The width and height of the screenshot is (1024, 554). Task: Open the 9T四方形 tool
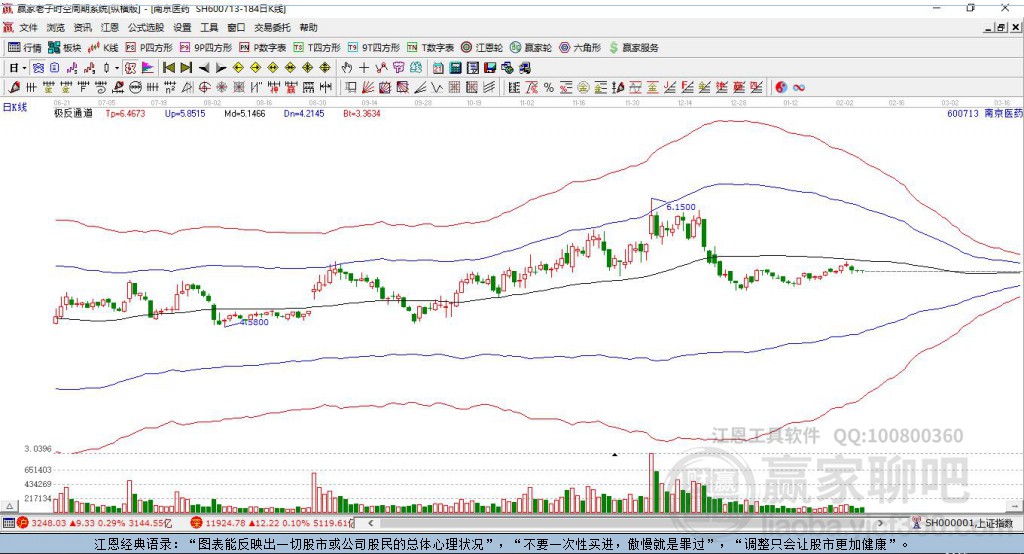374,48
